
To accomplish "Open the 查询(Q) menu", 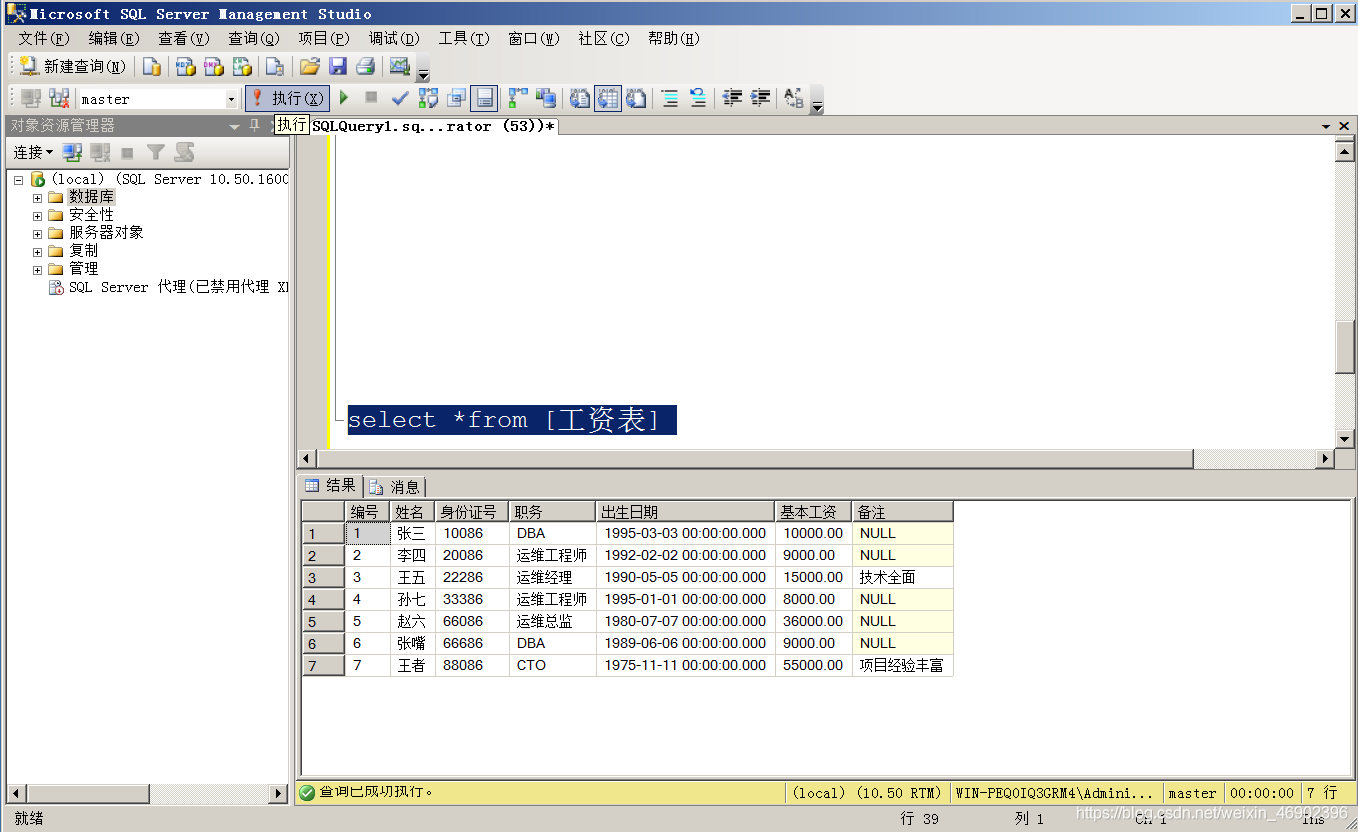I will click(x=254, y=38).
